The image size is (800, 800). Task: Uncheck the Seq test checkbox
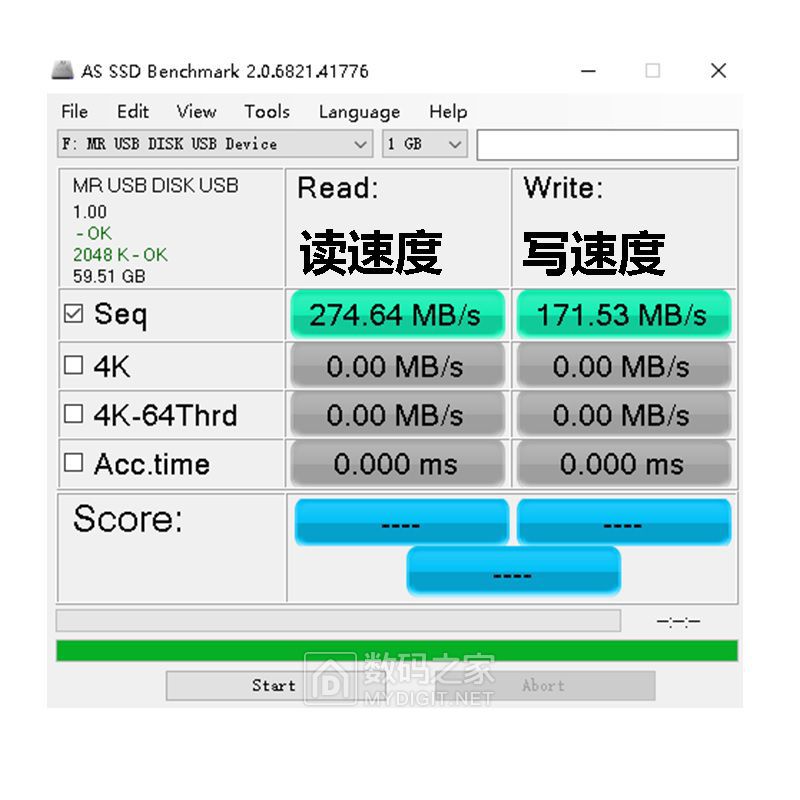click(x=73, y=314)
